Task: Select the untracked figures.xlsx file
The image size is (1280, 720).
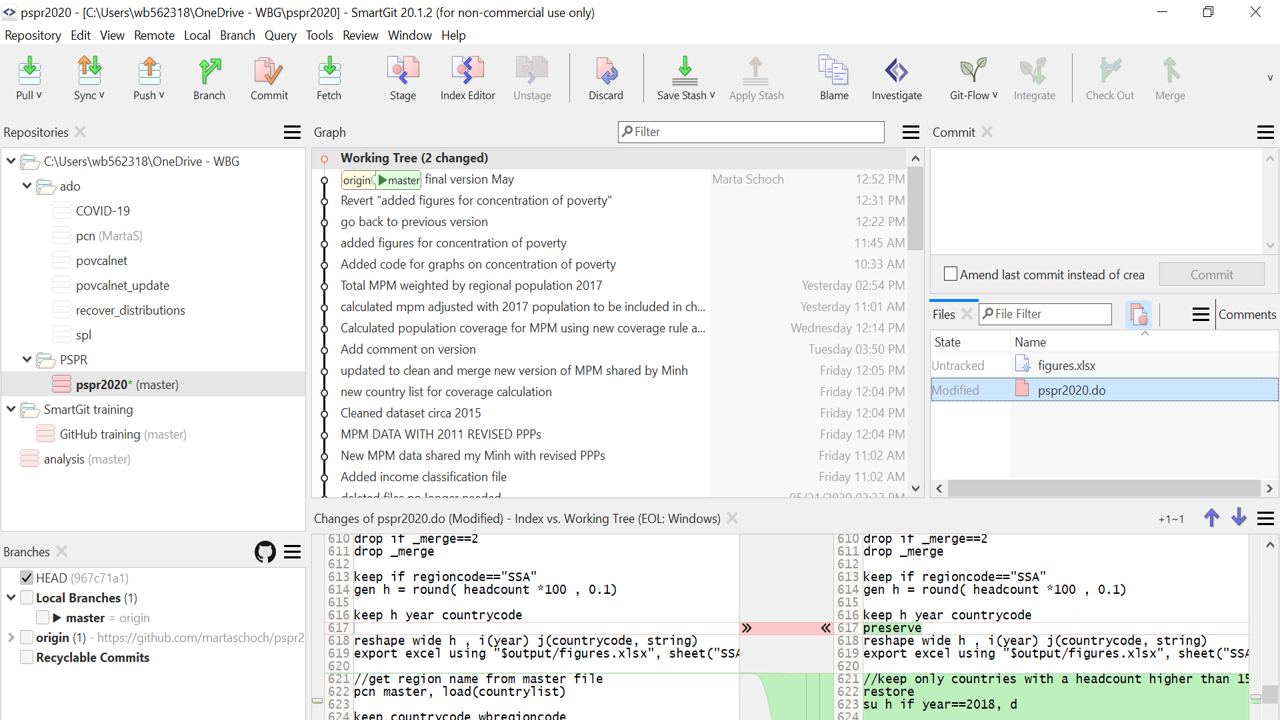Action: click(x=1104, y=365)
